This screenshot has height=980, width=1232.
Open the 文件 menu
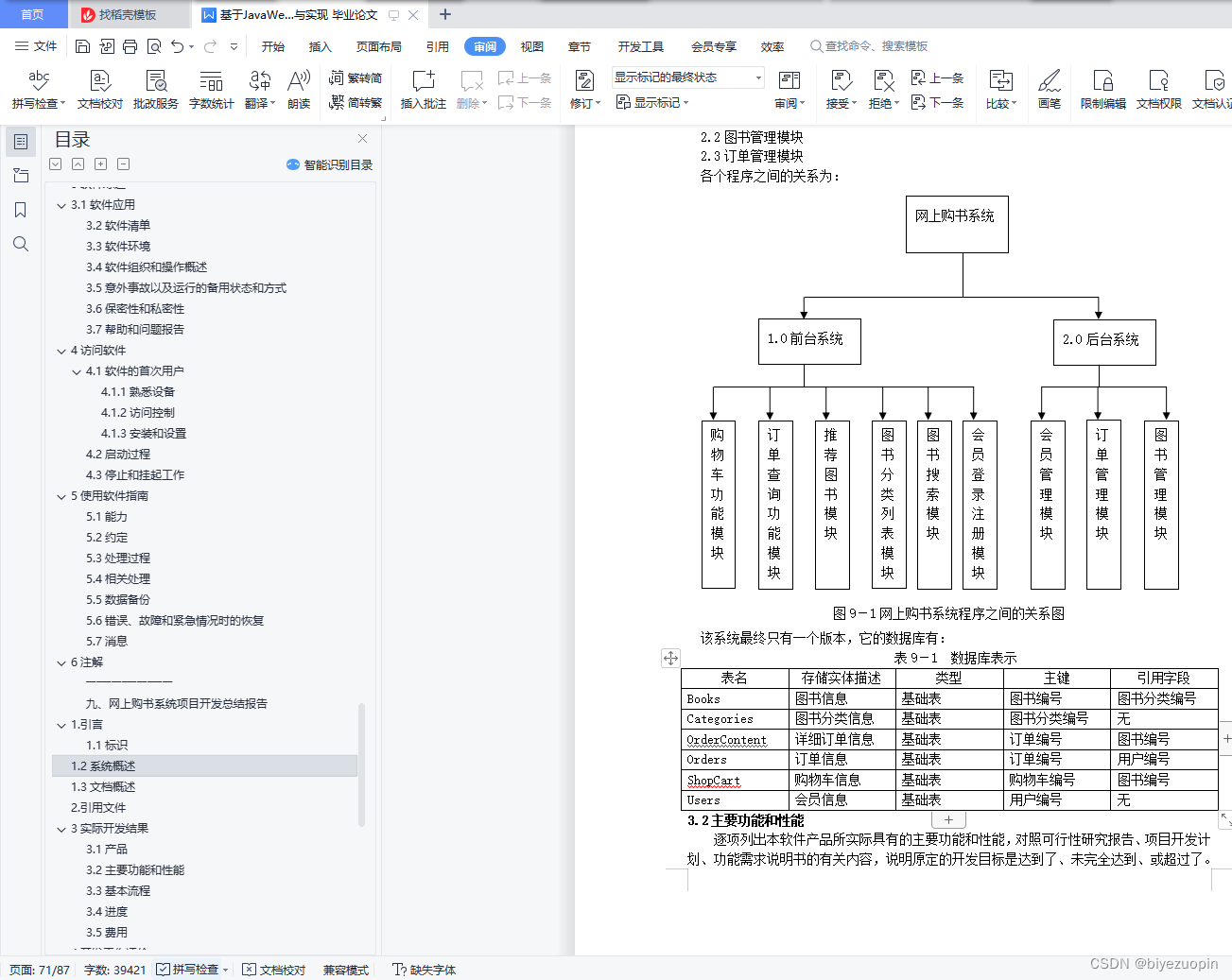tap(45, 45)
